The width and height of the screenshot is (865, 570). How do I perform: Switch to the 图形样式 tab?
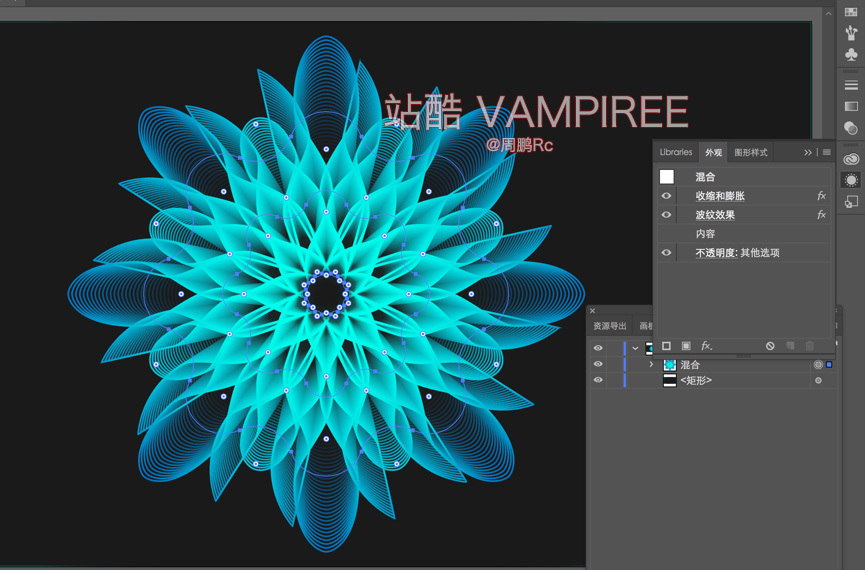click(x=751, y=152)
